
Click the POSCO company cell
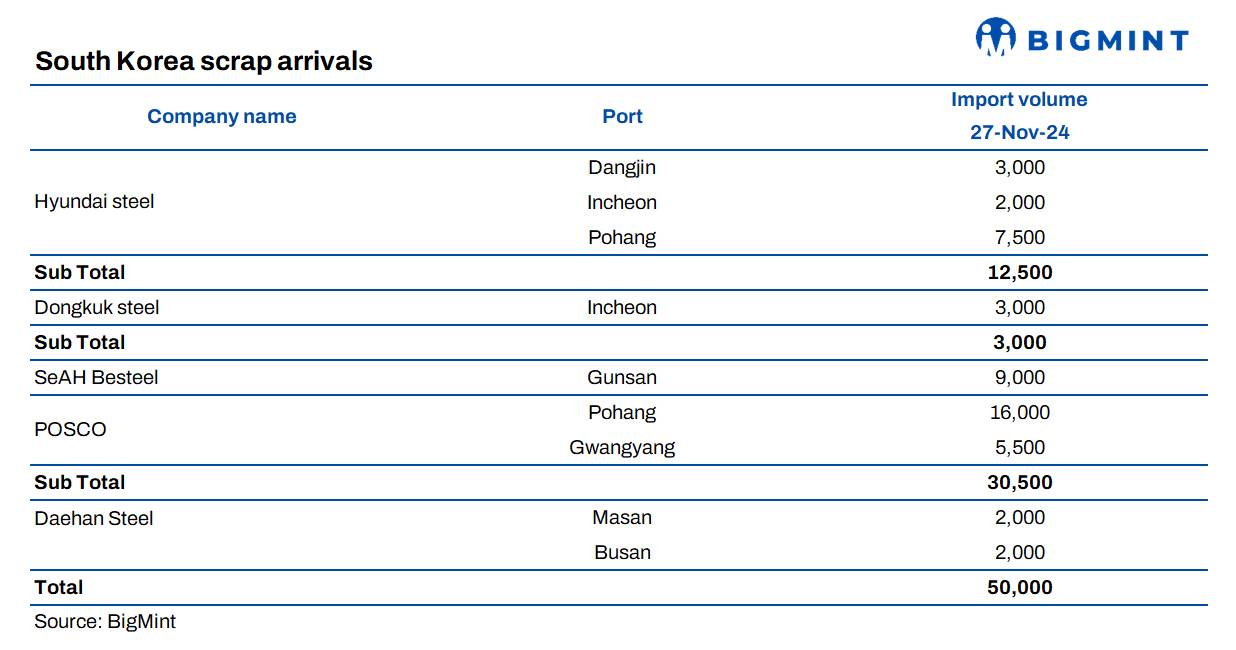(x=70, y=430)
